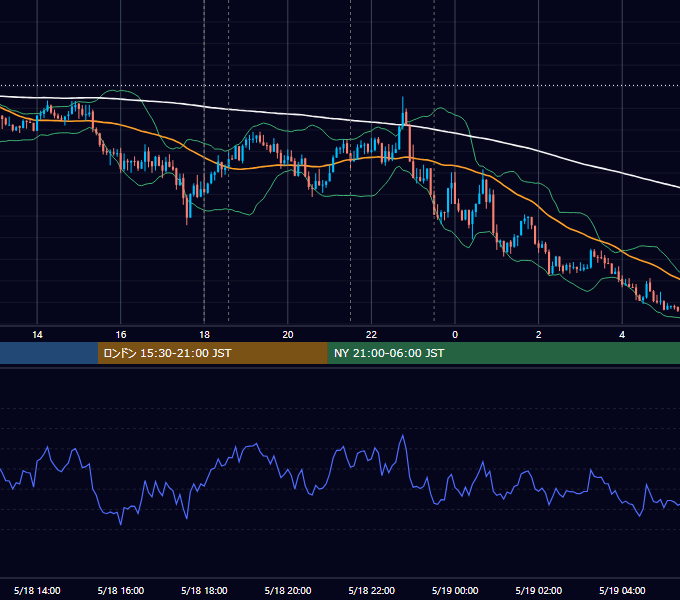
Task: Click the 5/18 18:00 date label
Action: click(x=204, y=590)
